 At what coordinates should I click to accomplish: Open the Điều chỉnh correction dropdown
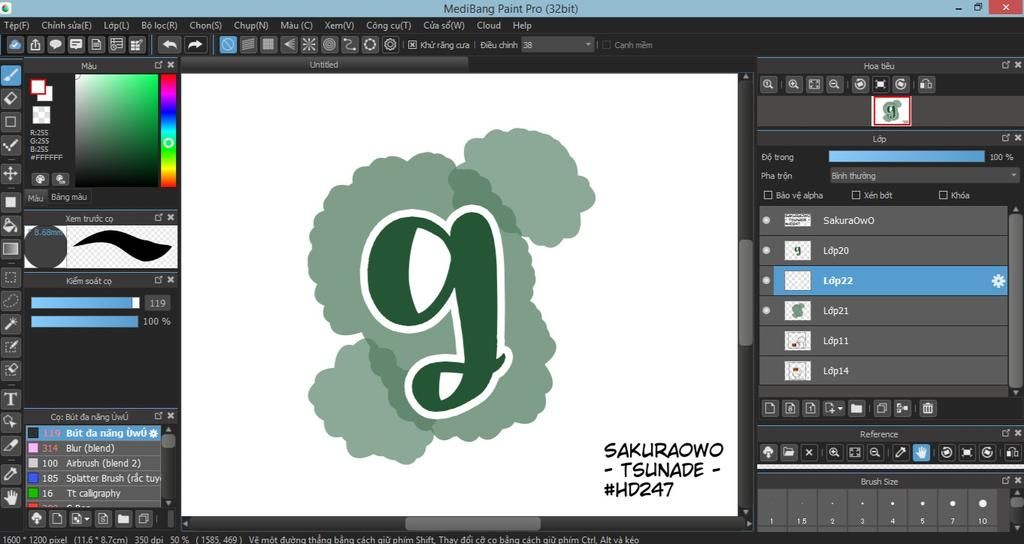(557, 45)
